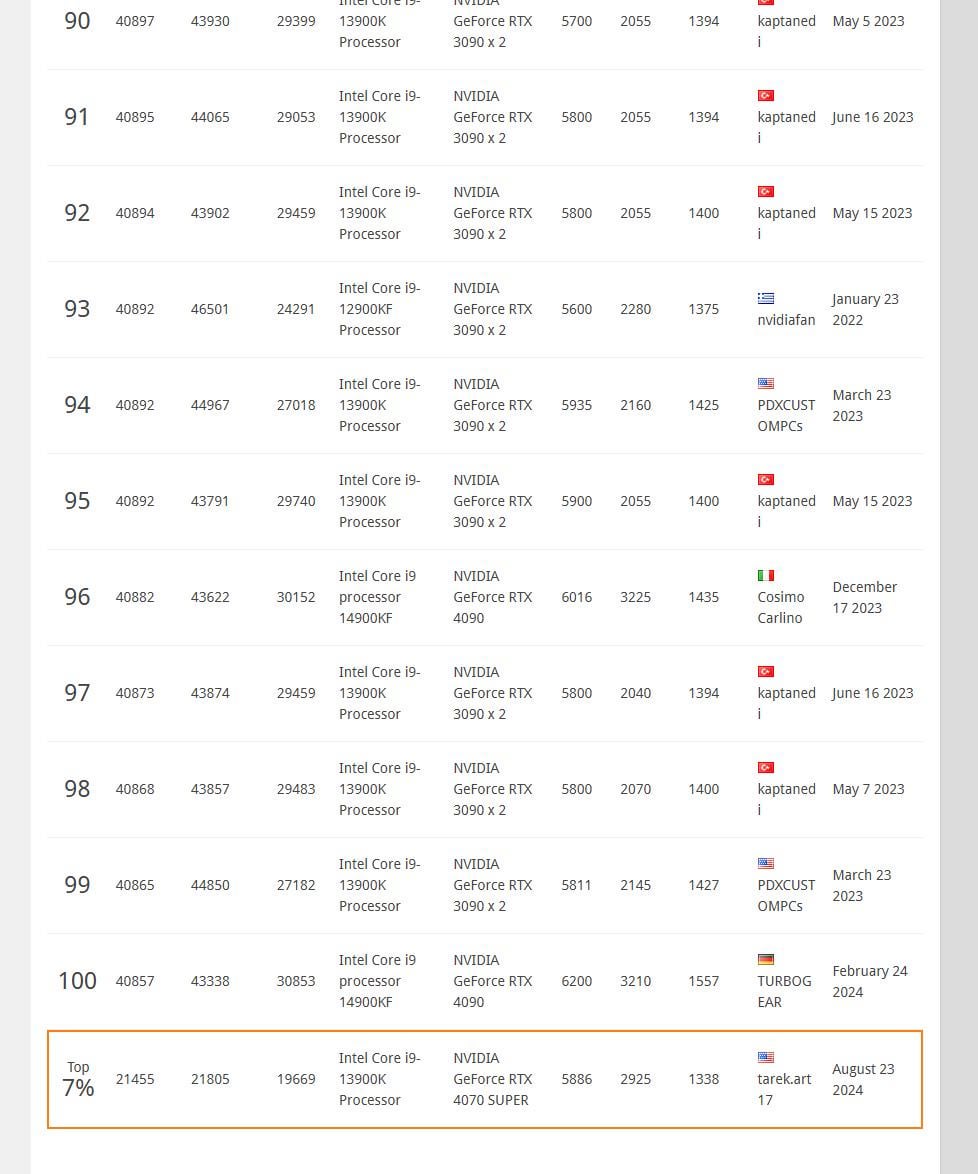The width and height of the screenshot is (978, 1174).
Task: Click the US flag in rank 94 row
Action: (x=765, y=383)
